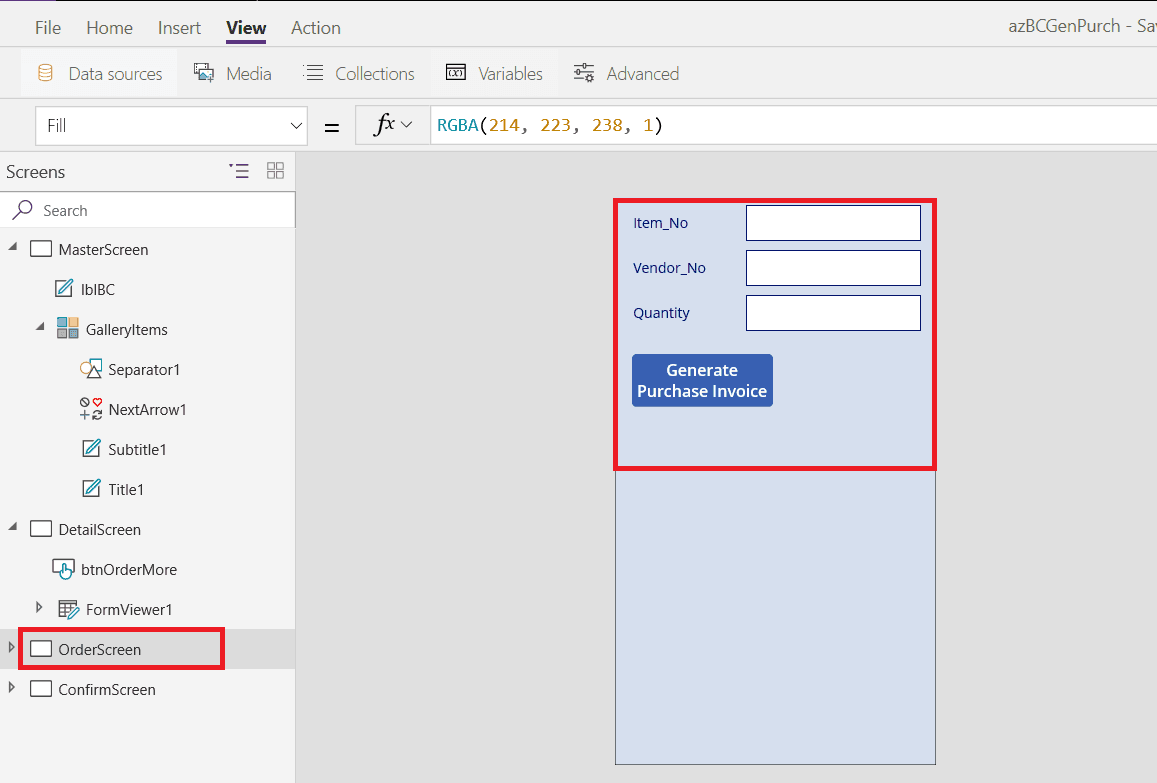Click the Generate Purchase Invoice button
Screen dimensions: 1157x783
pyautogui.click(x=702, y=380)
